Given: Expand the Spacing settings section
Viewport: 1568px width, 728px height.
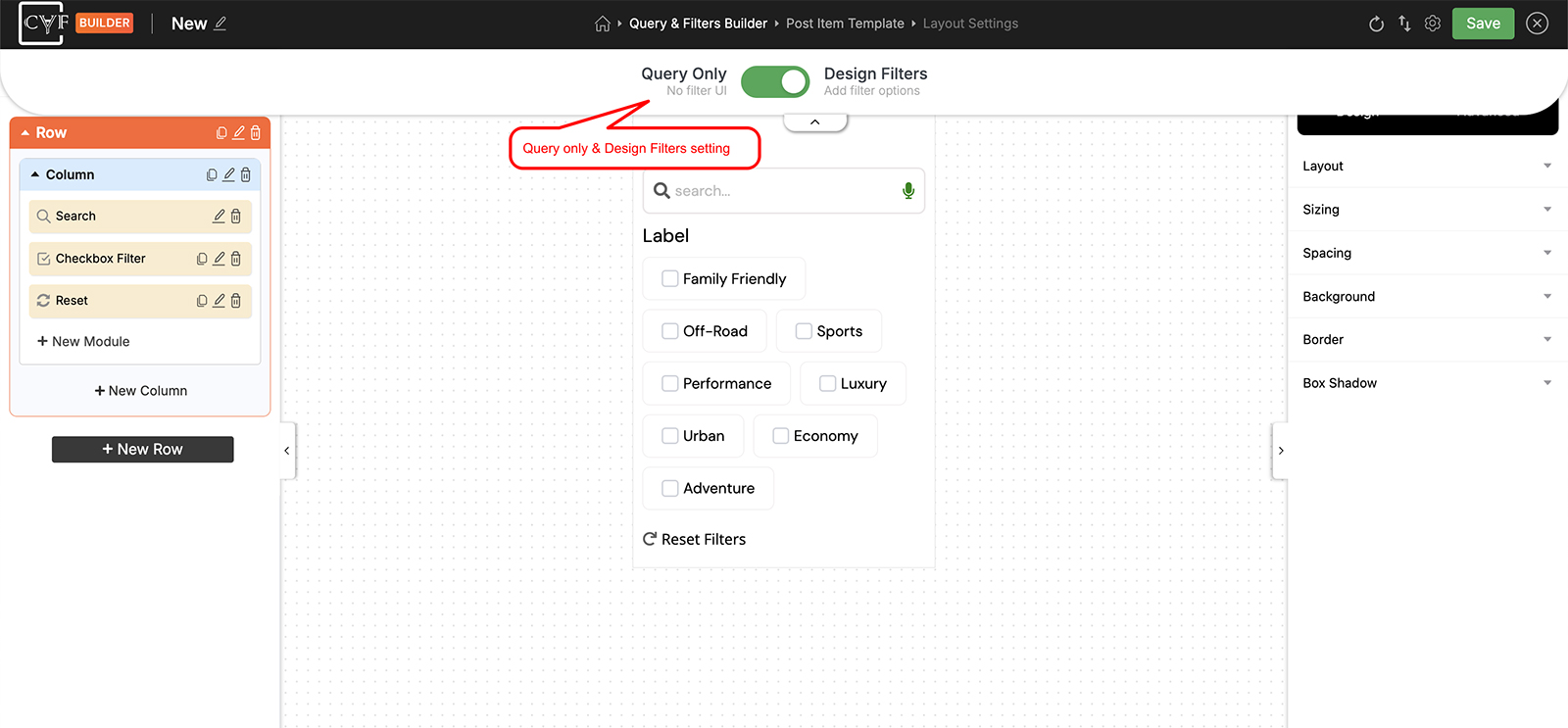Looking at the screenshot, I should (1427, 253).
